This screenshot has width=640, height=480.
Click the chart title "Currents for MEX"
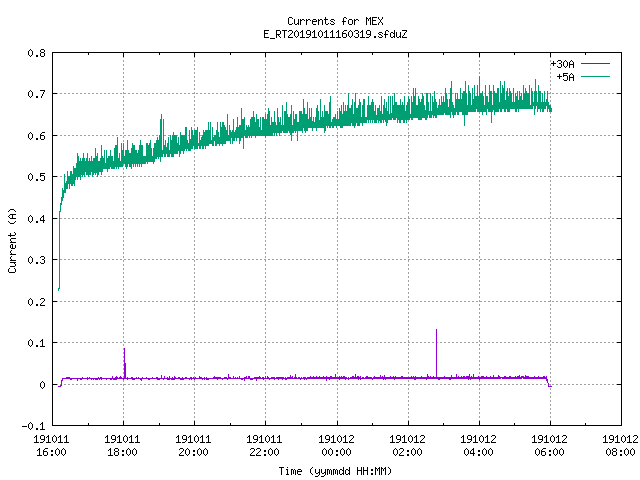pos(335,21)
